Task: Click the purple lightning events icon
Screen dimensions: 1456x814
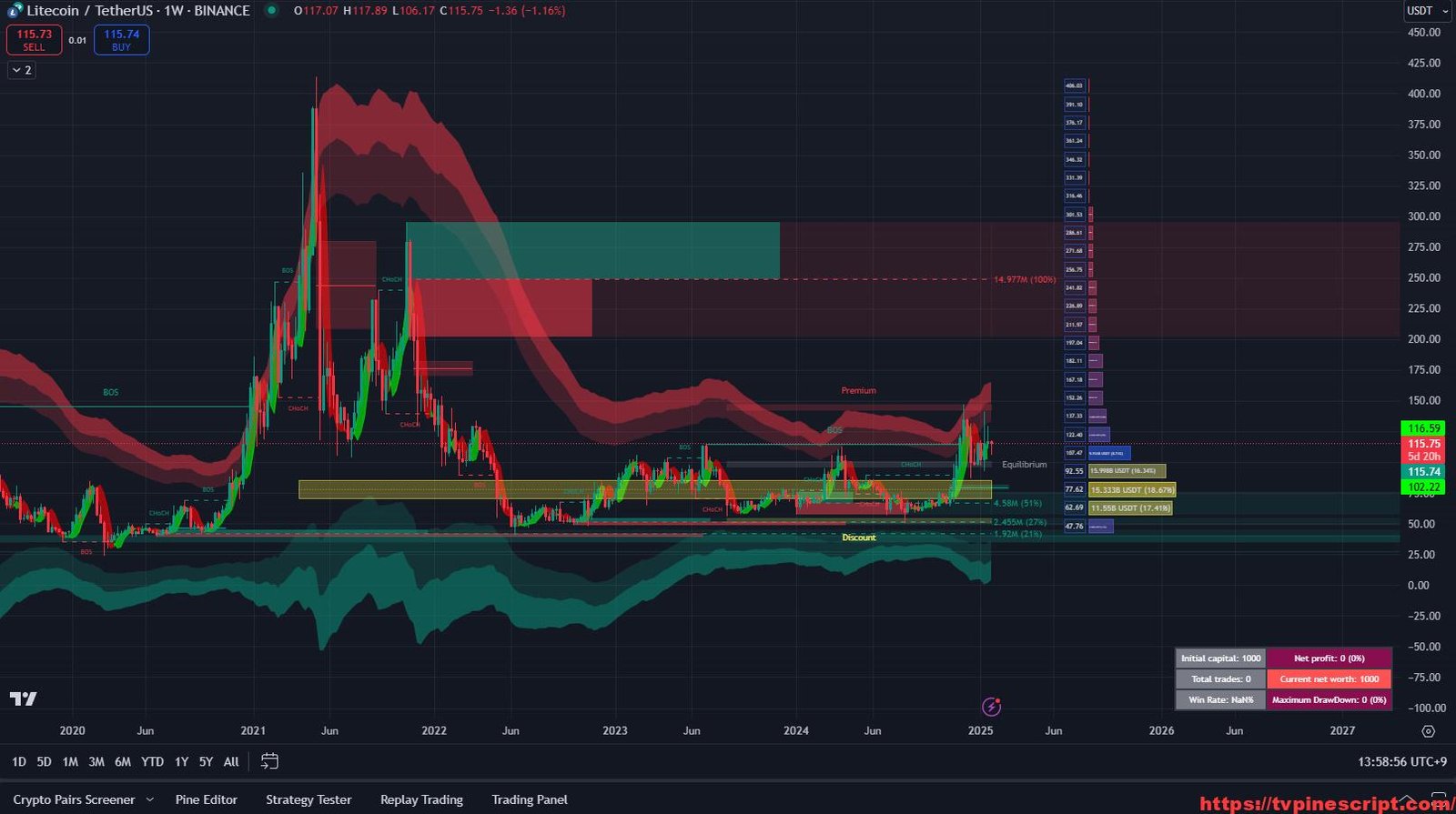Action: (991, 707)
